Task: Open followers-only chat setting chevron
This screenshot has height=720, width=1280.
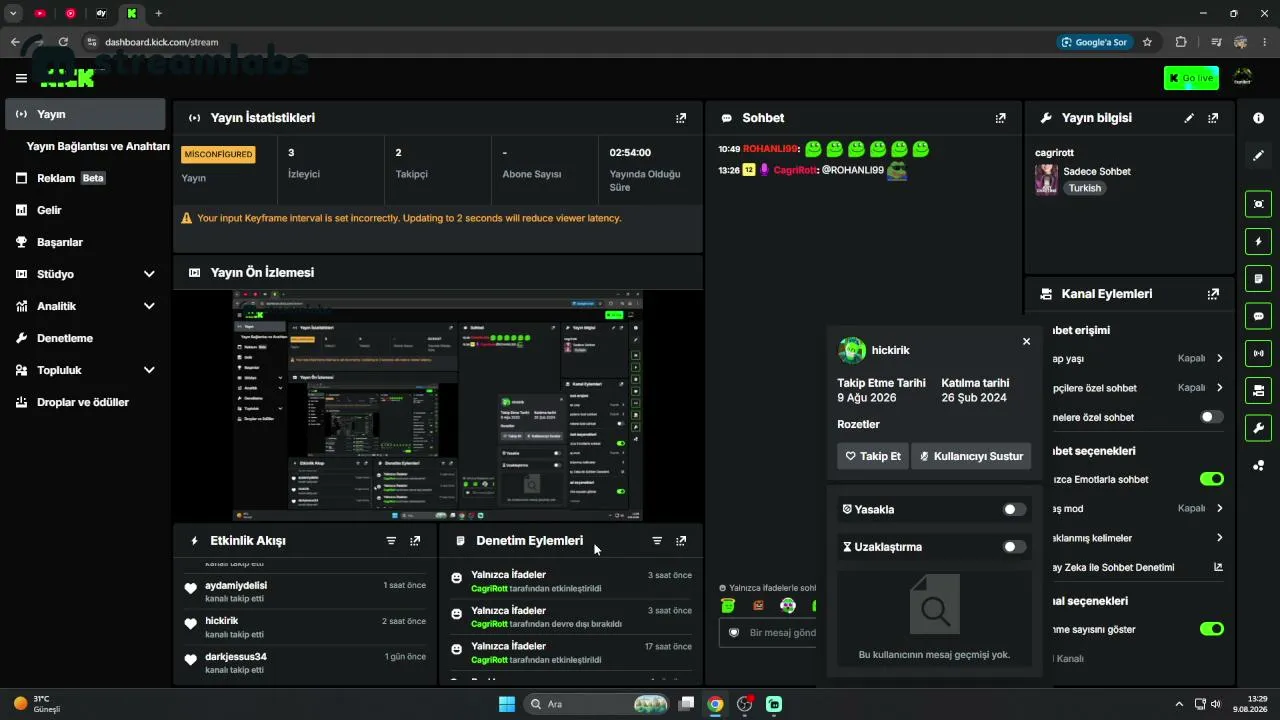Action: click(1219, 387)
